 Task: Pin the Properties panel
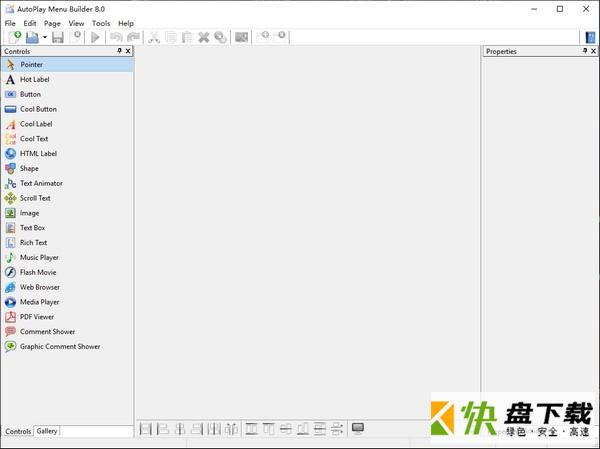point(585,51)
